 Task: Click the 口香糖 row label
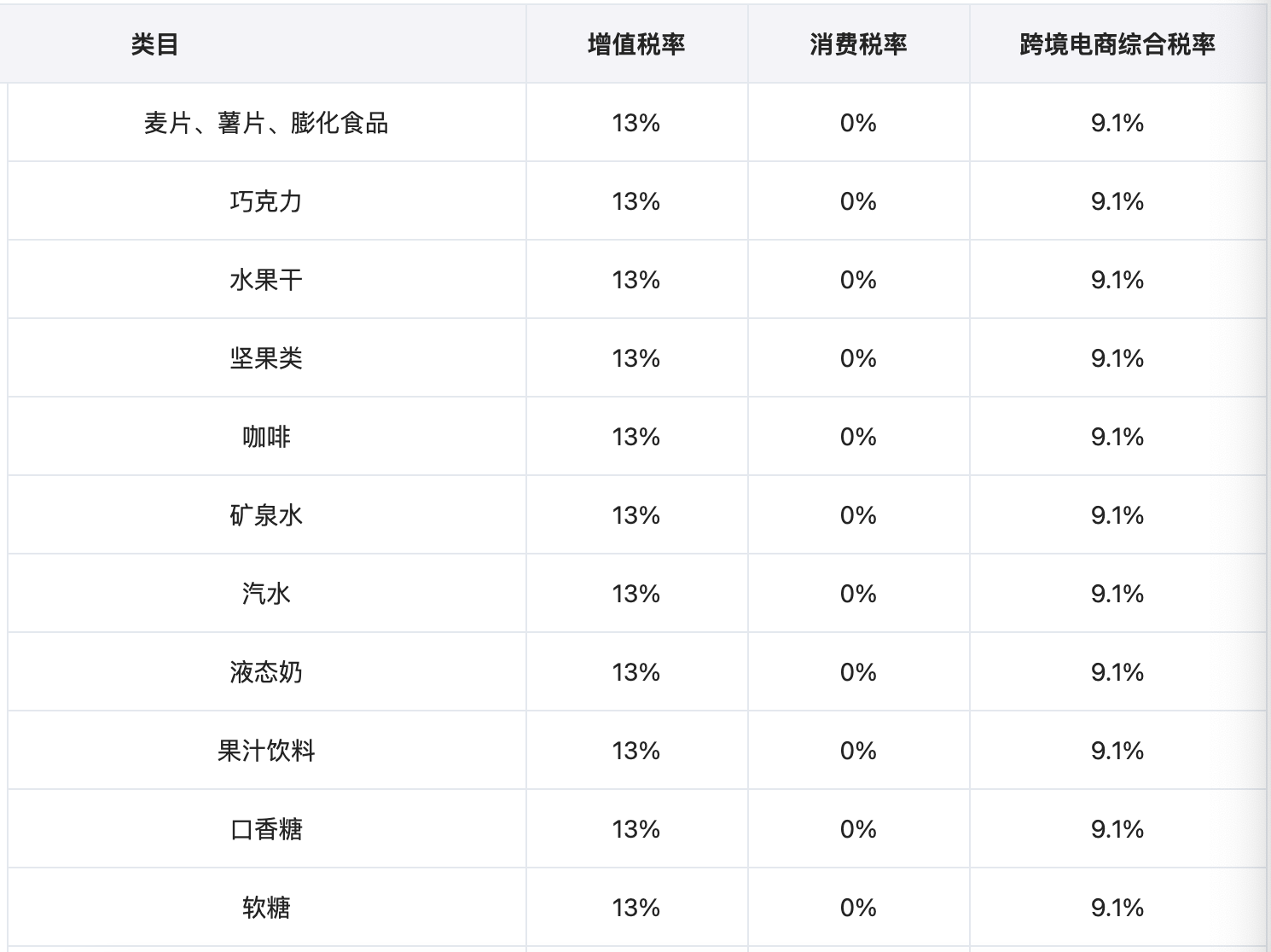click(x=266, y=829)
